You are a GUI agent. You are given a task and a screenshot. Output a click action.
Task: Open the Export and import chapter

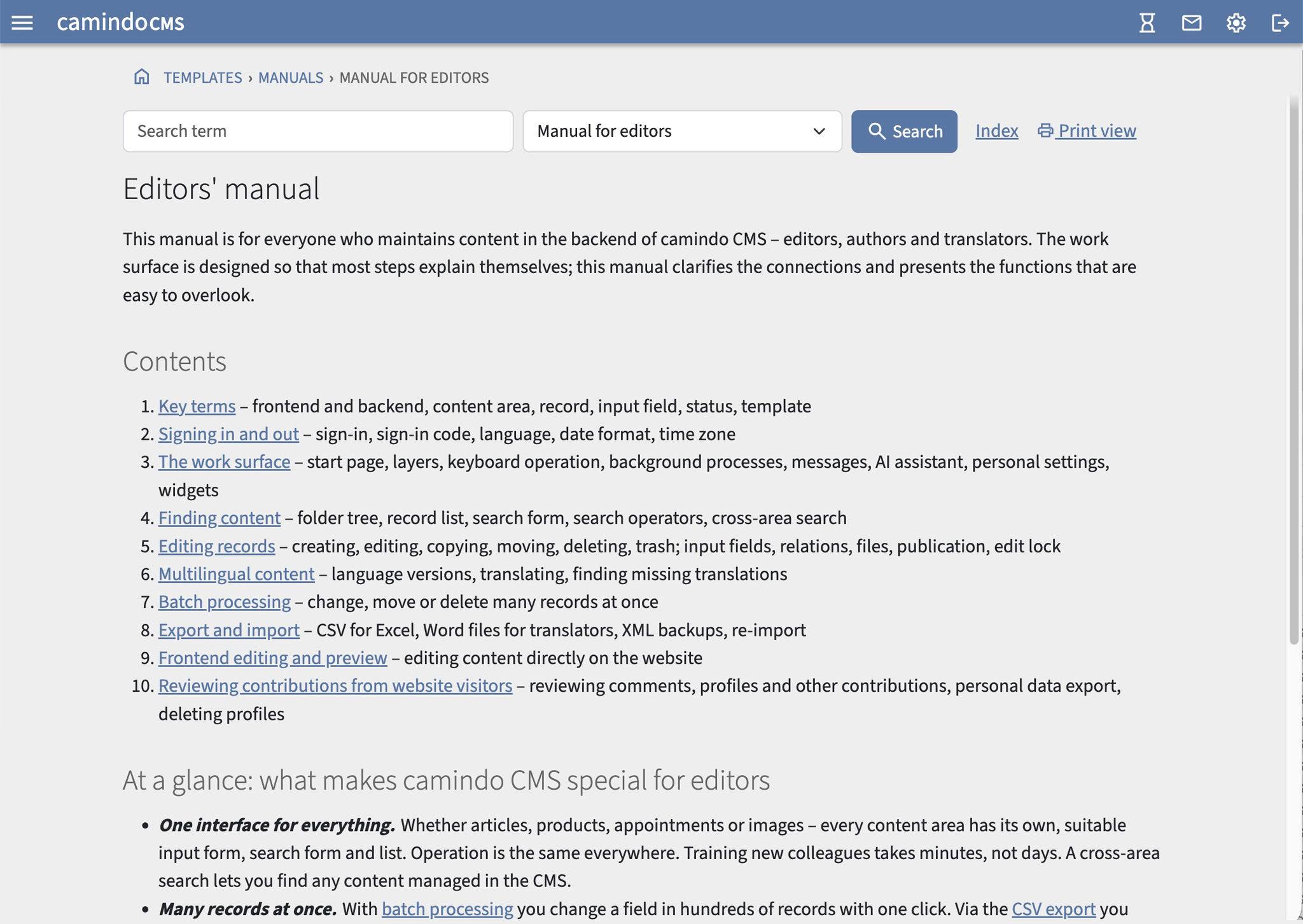228,630
